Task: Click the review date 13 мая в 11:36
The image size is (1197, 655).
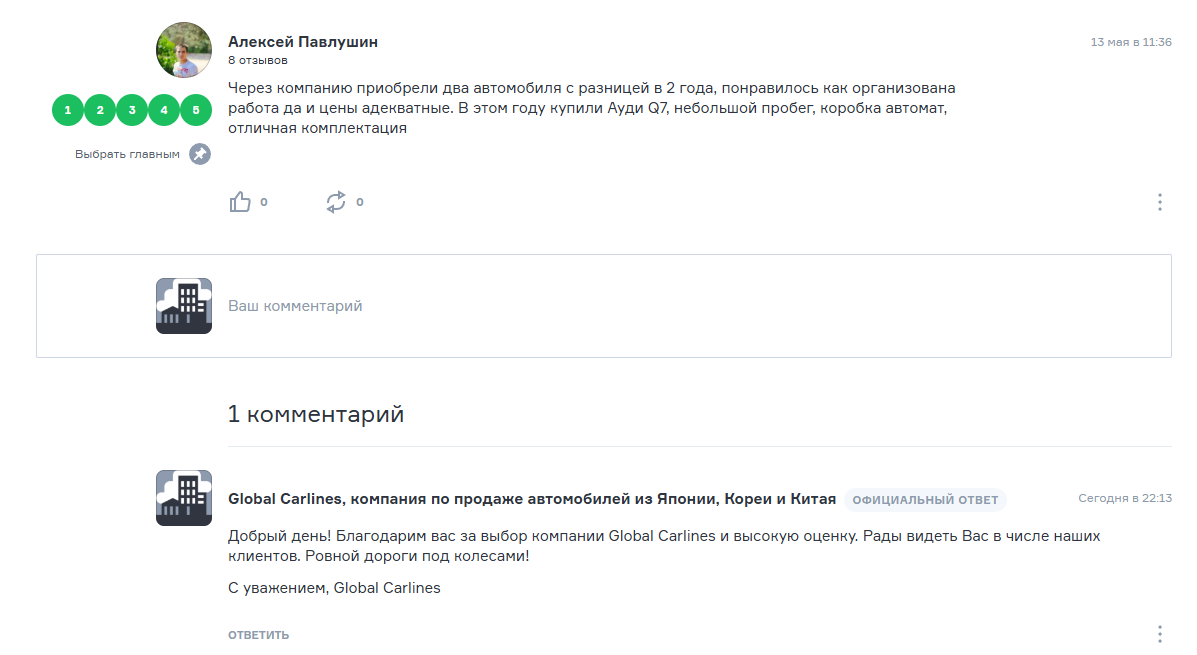Action: click(1131, 42)
